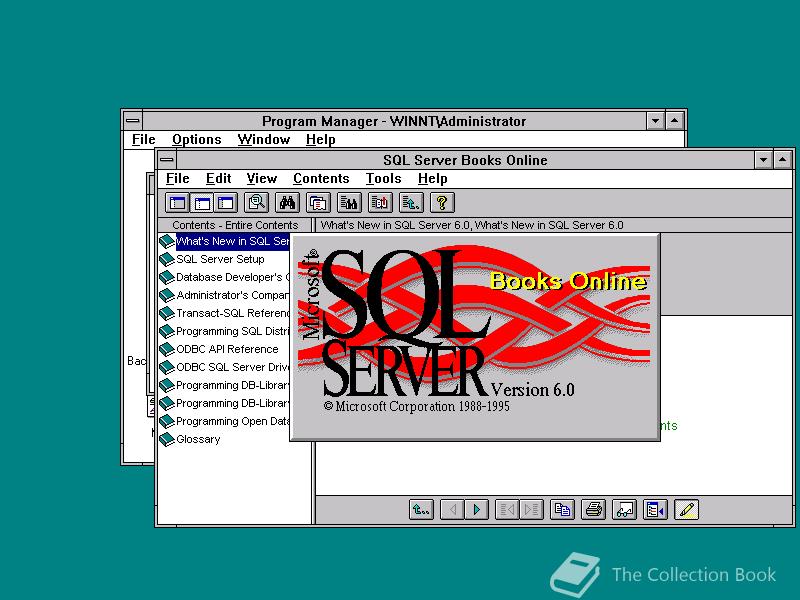Click the Contents - Entire Contents header

click(x=235, y=225)
